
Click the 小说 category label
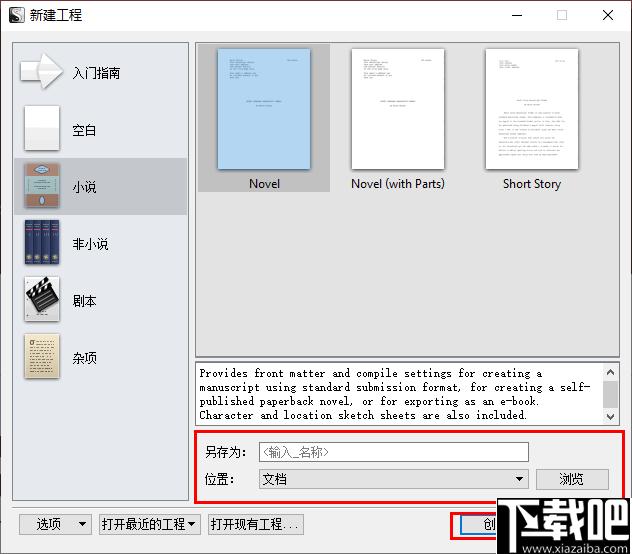coord(84,187)
